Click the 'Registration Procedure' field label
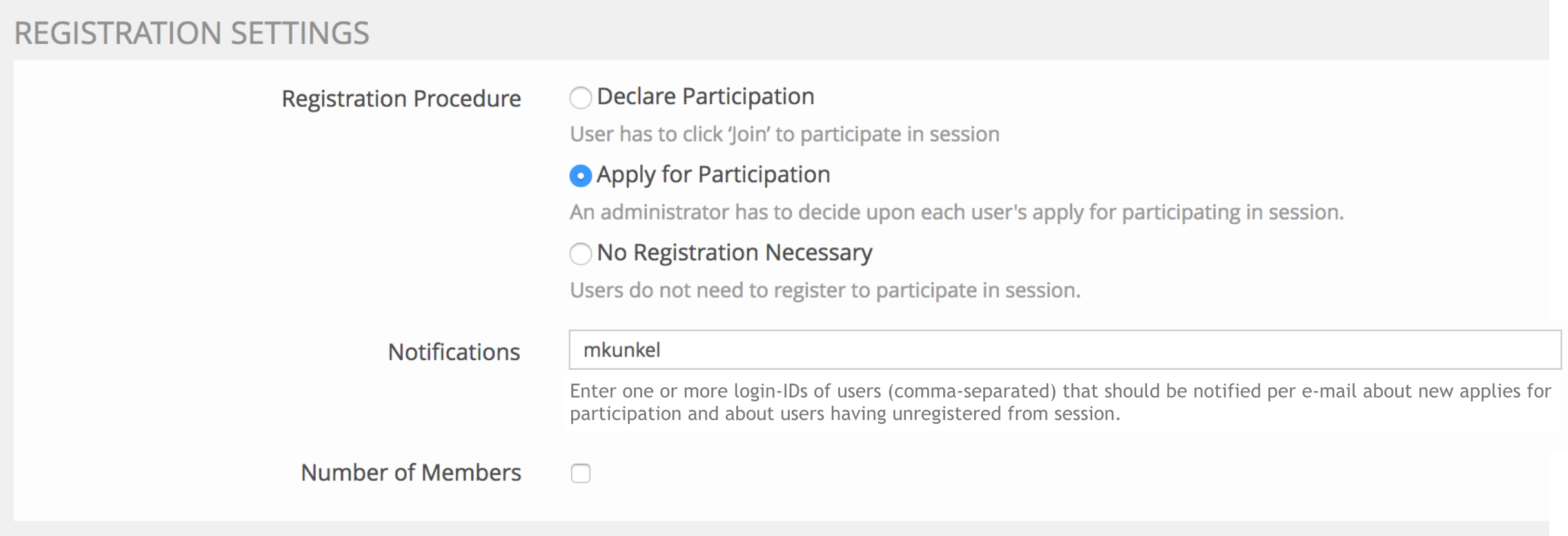 (401, 99)
